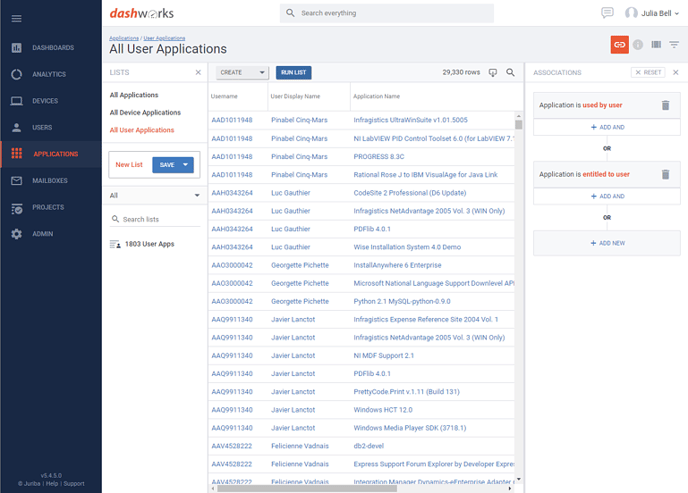Select All User Applications list
The width and height of the screenshot is (688, 493).
pyautogui.click(x=142, y=130)
